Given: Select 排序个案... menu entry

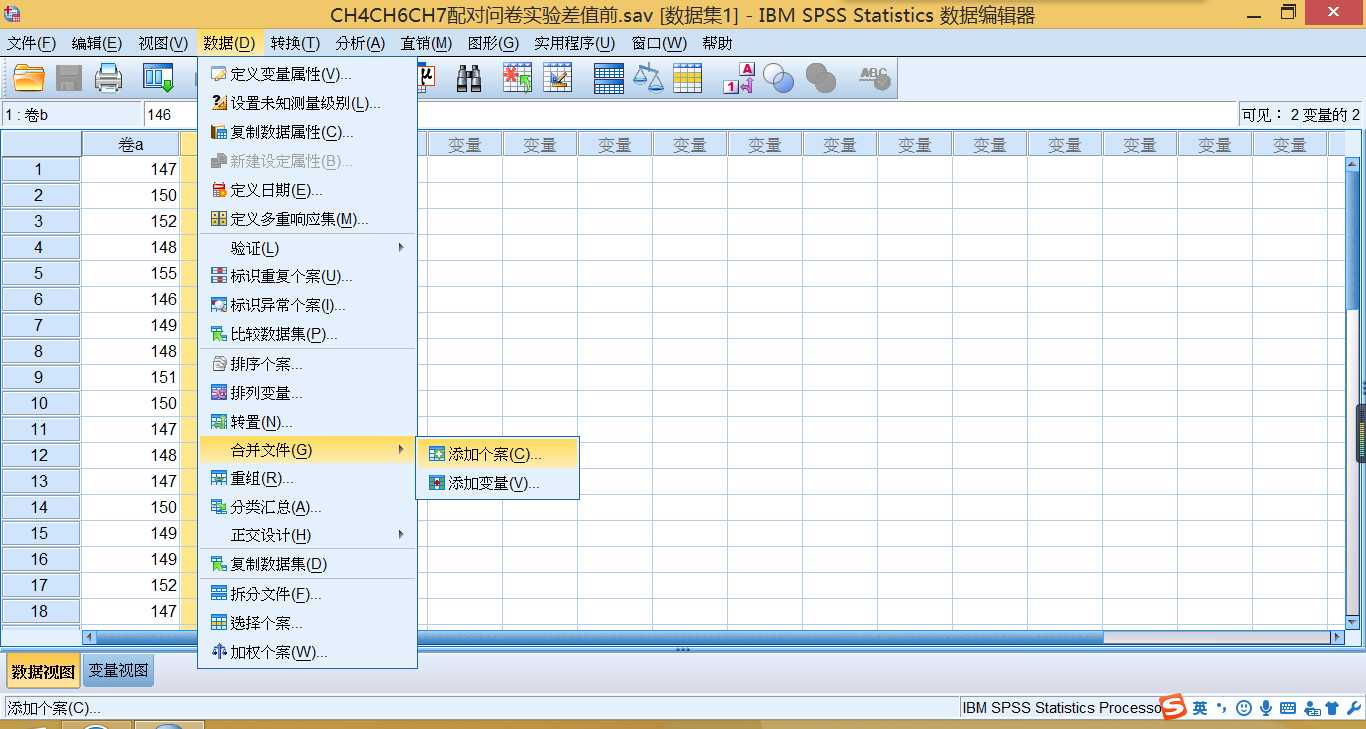Looking at the screenshot, I should pyautogui.click(x=307, y=364).
